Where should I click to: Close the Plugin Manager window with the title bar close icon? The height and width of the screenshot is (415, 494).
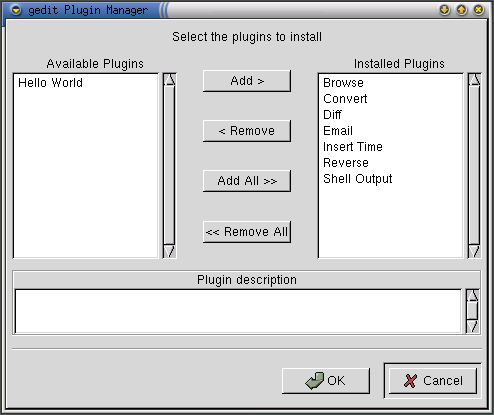tap(478, 10)
